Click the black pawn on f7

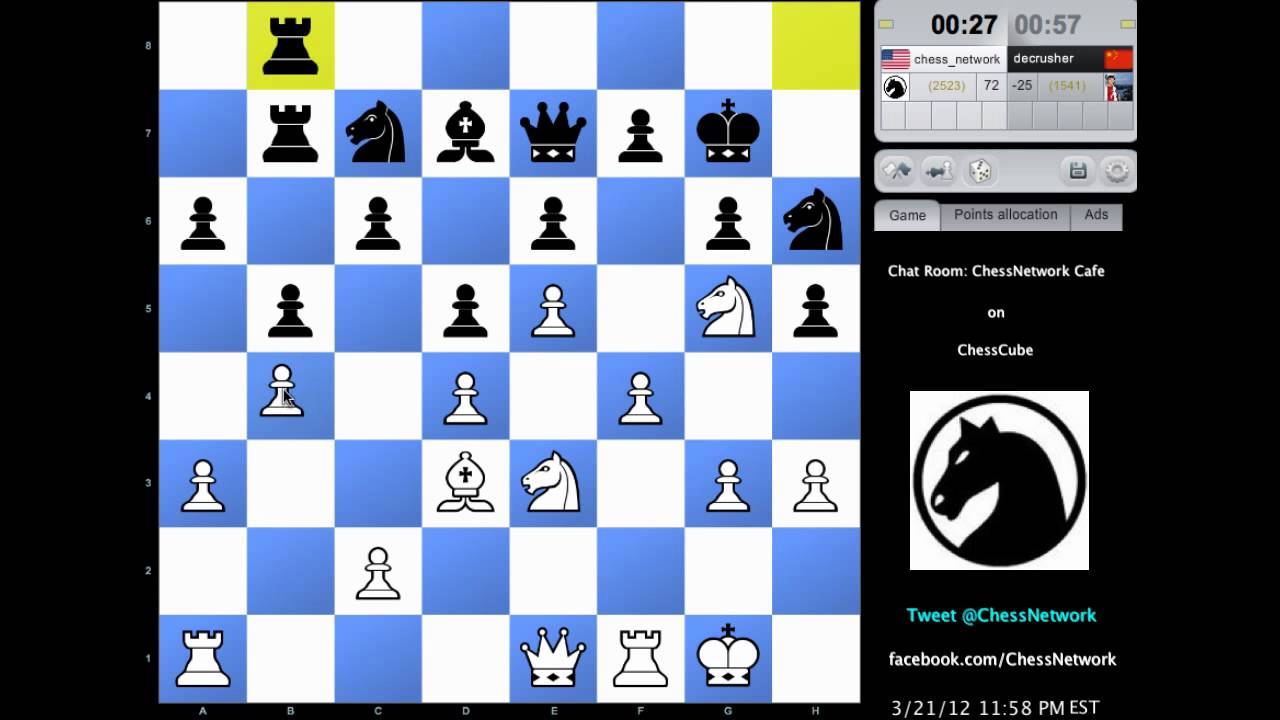(640, 137)
